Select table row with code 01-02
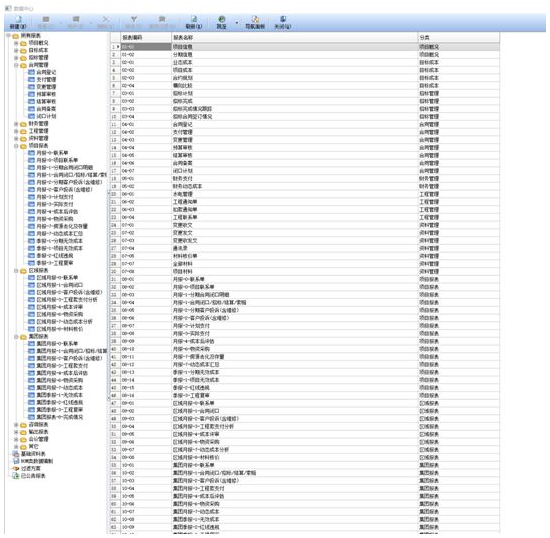 [305, 55]
